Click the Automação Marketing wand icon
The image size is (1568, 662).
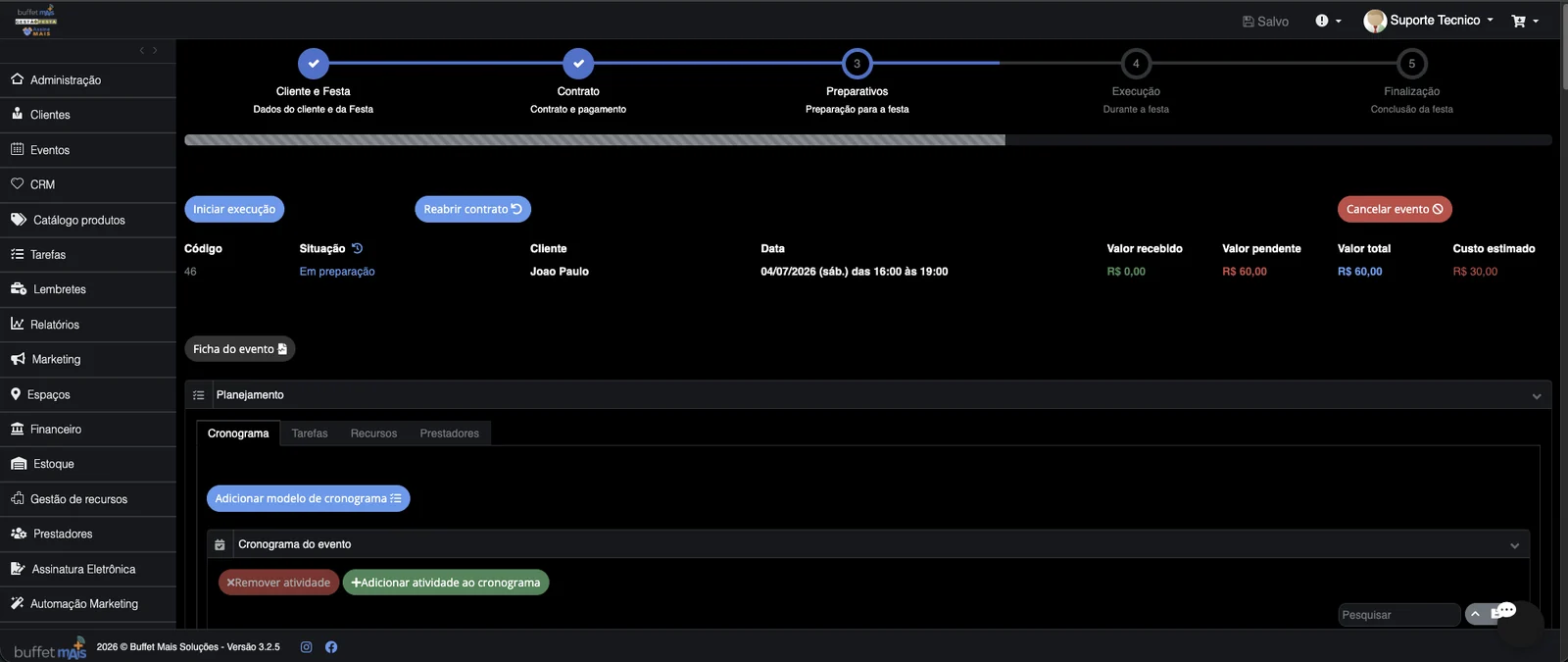point(18,603)
